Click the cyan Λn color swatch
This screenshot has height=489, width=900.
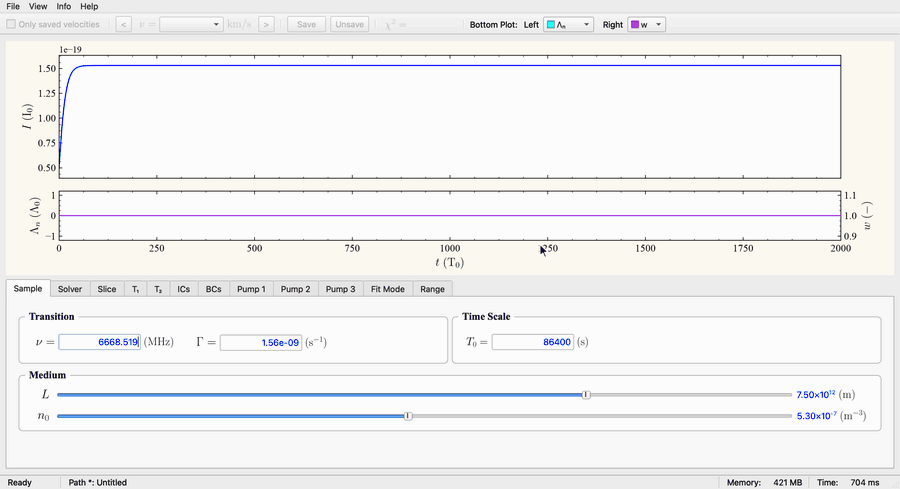pyautogui.click(x=551, y=25)
